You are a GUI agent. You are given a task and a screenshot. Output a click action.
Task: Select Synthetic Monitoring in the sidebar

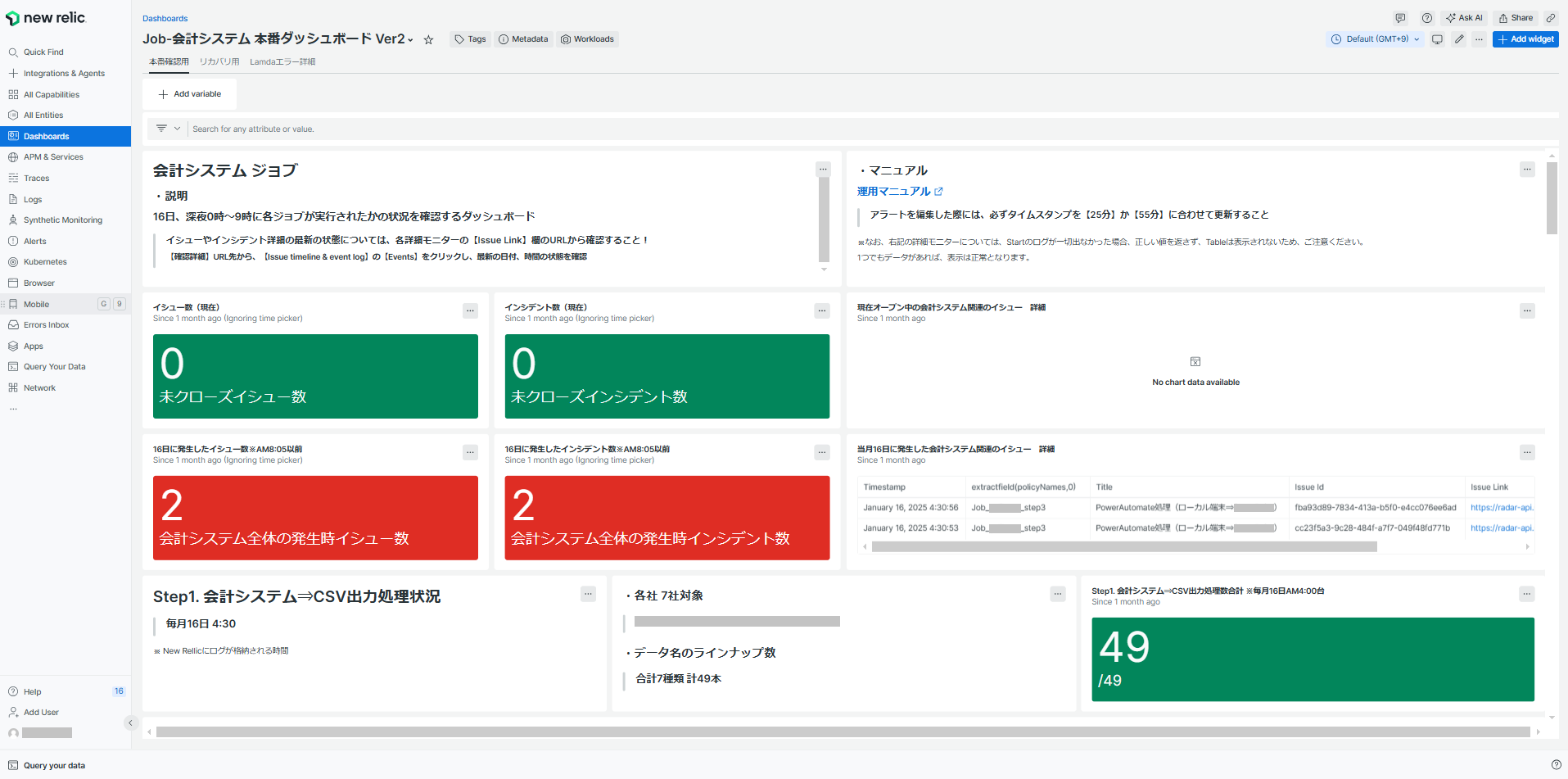click(x=62, y=220)
